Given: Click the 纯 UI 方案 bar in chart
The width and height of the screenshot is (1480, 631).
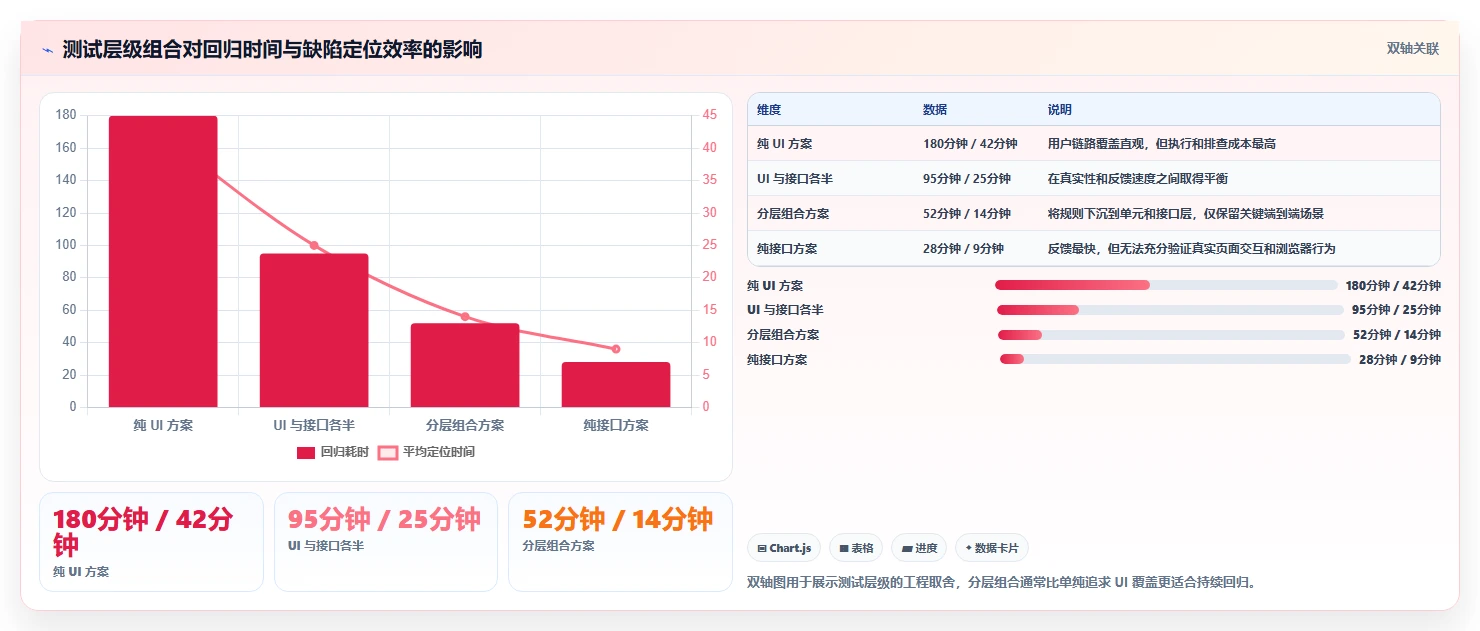Looking at the screenshot, I should tap(163, 261).
